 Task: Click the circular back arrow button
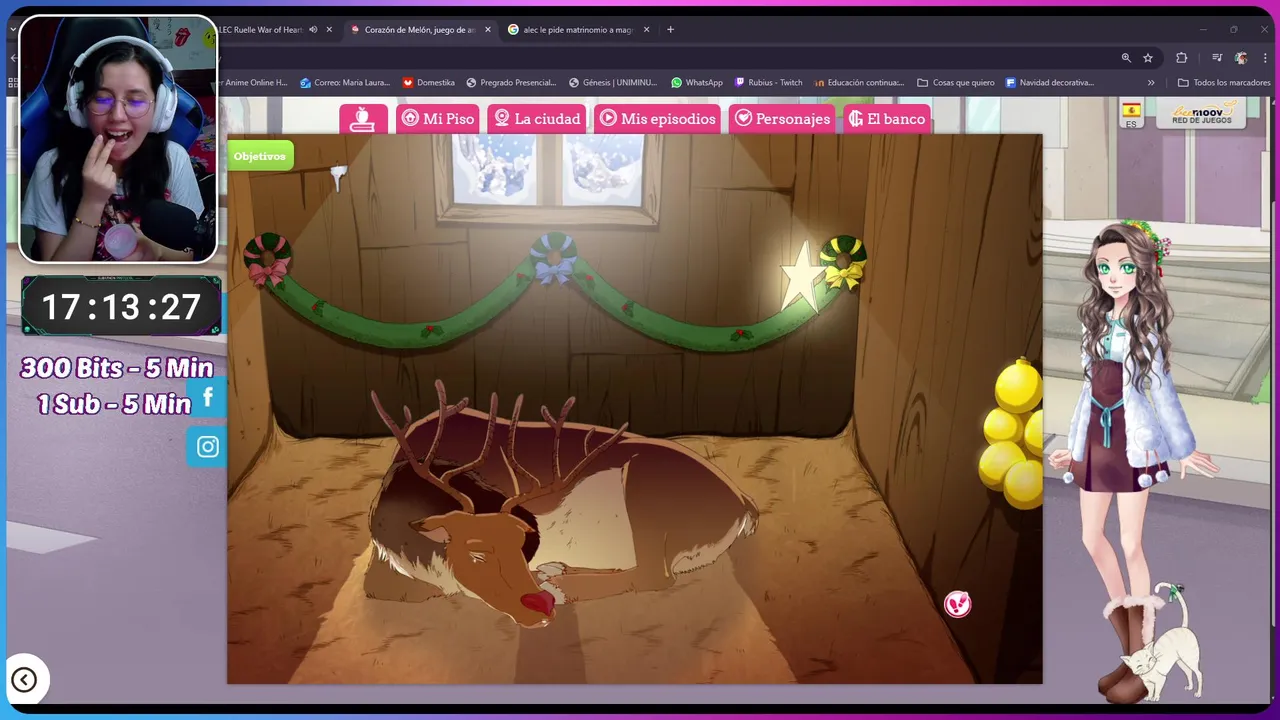coord(24,681)
